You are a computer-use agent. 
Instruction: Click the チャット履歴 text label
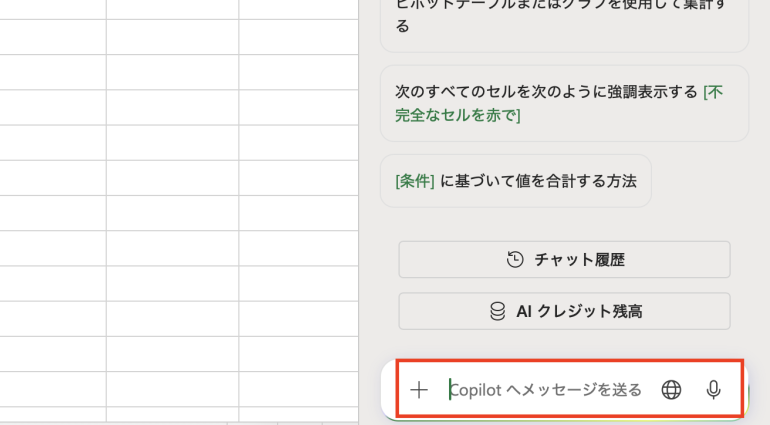[x=579, y=260]
